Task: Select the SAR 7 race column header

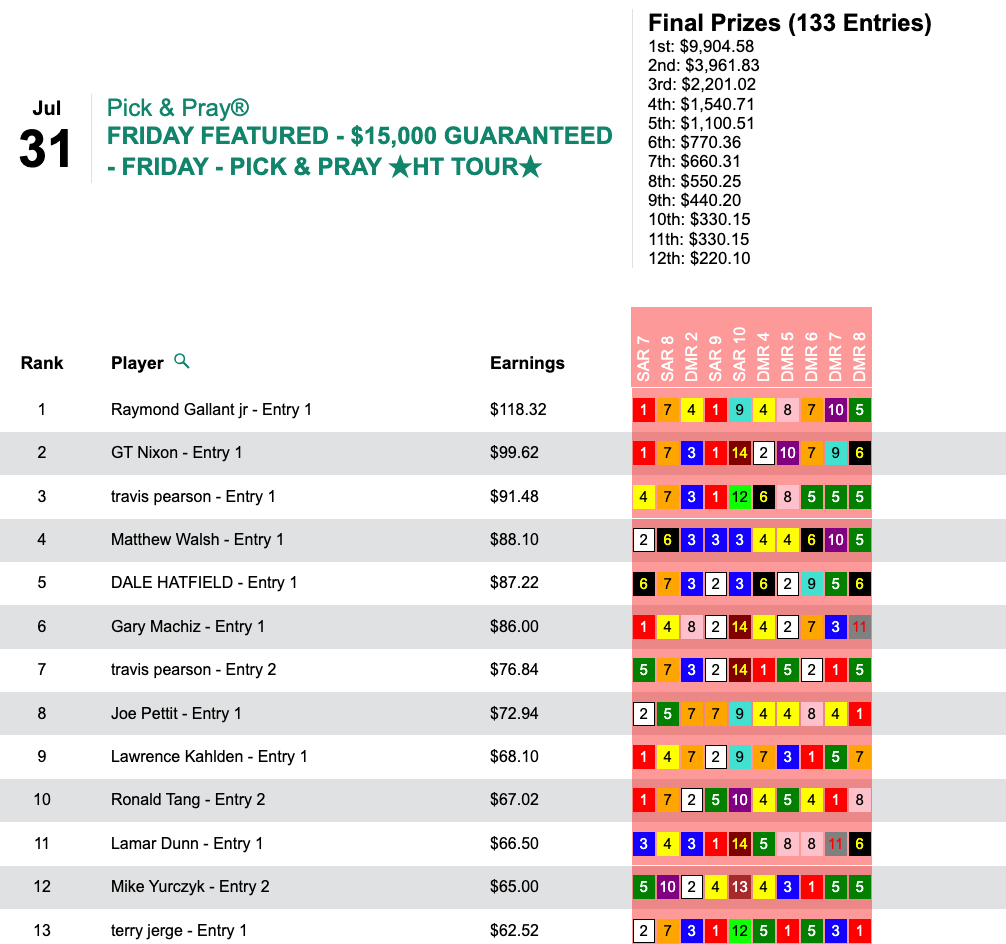Action: (644, 358)
